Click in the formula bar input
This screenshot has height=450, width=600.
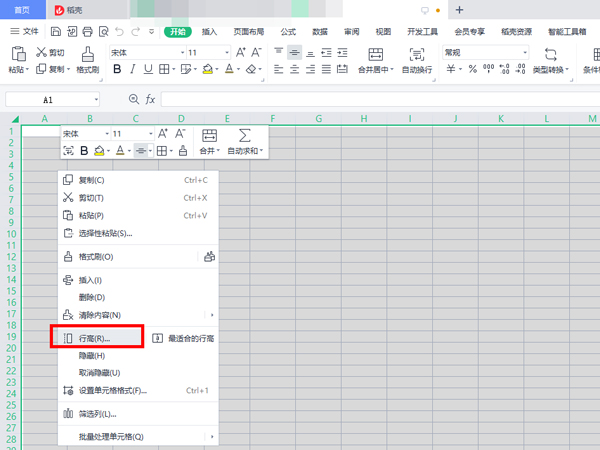380,99
